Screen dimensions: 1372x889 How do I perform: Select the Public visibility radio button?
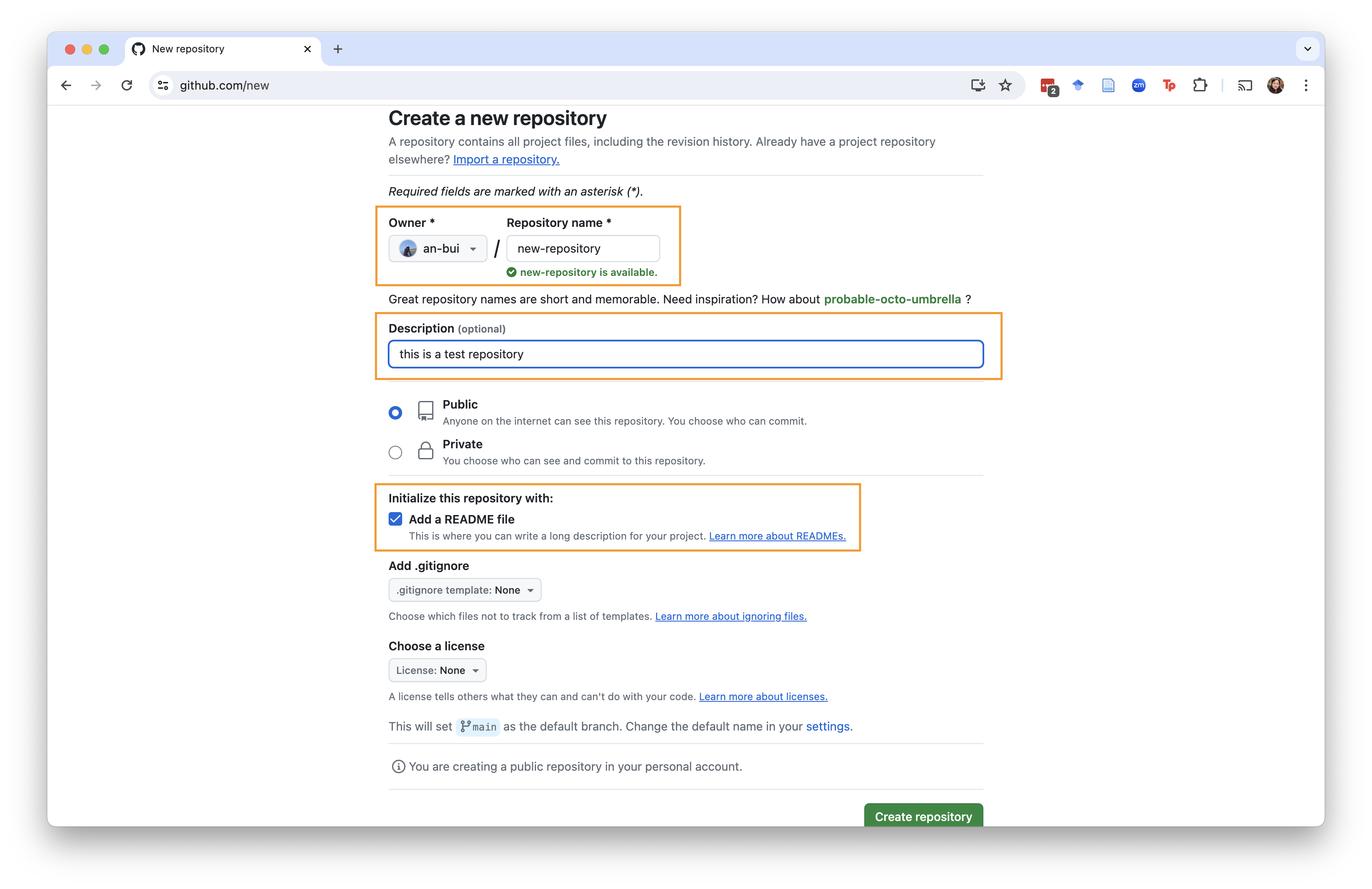click(x=395, y=413)
